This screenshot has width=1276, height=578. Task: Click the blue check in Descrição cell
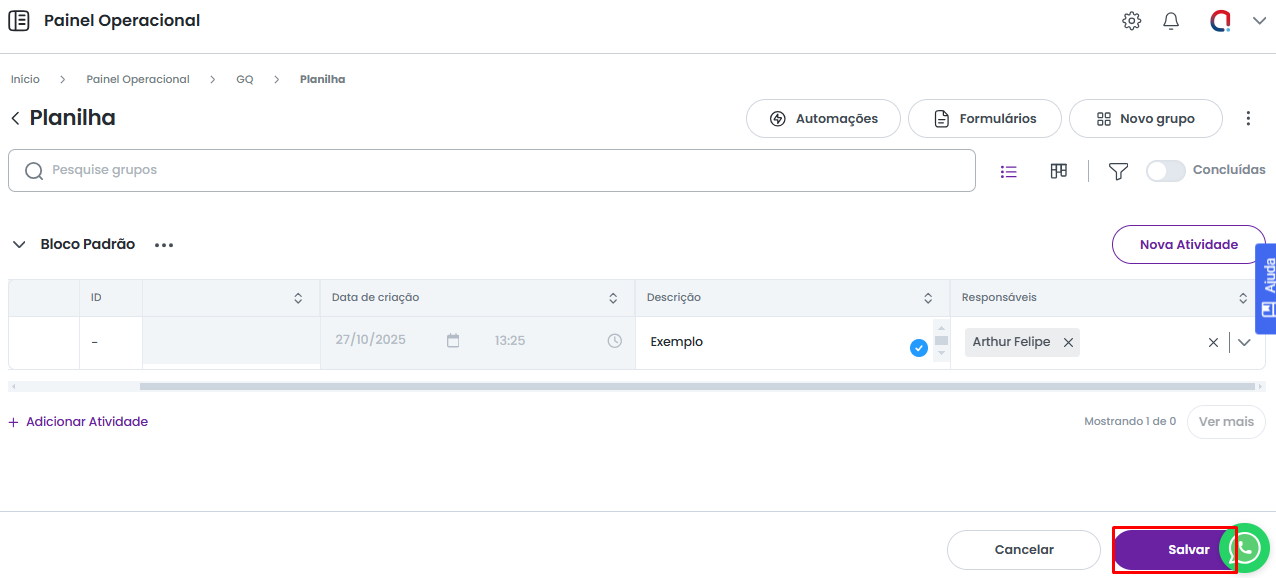(918, 348)
